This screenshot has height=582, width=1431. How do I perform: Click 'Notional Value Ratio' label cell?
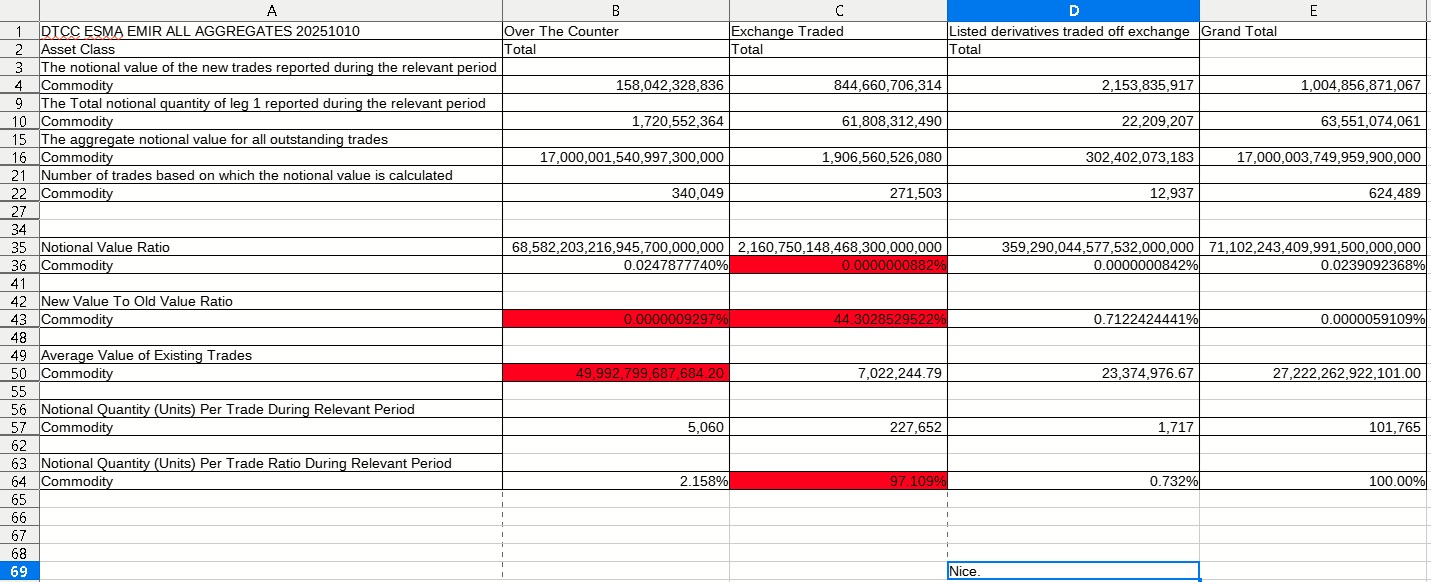[x=270, y=247]
